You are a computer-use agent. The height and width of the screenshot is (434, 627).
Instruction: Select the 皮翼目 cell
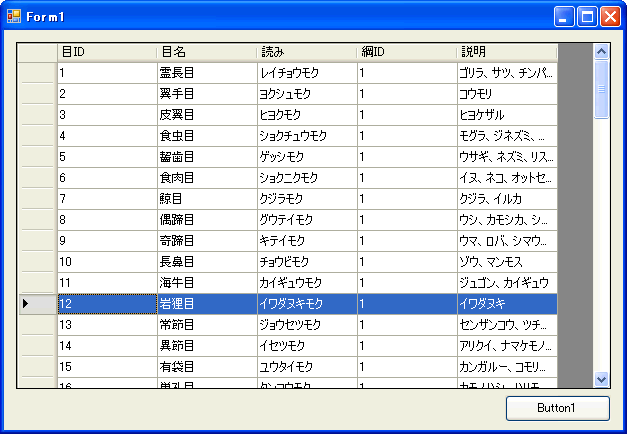pyautogui.click(x=207, y=115)
